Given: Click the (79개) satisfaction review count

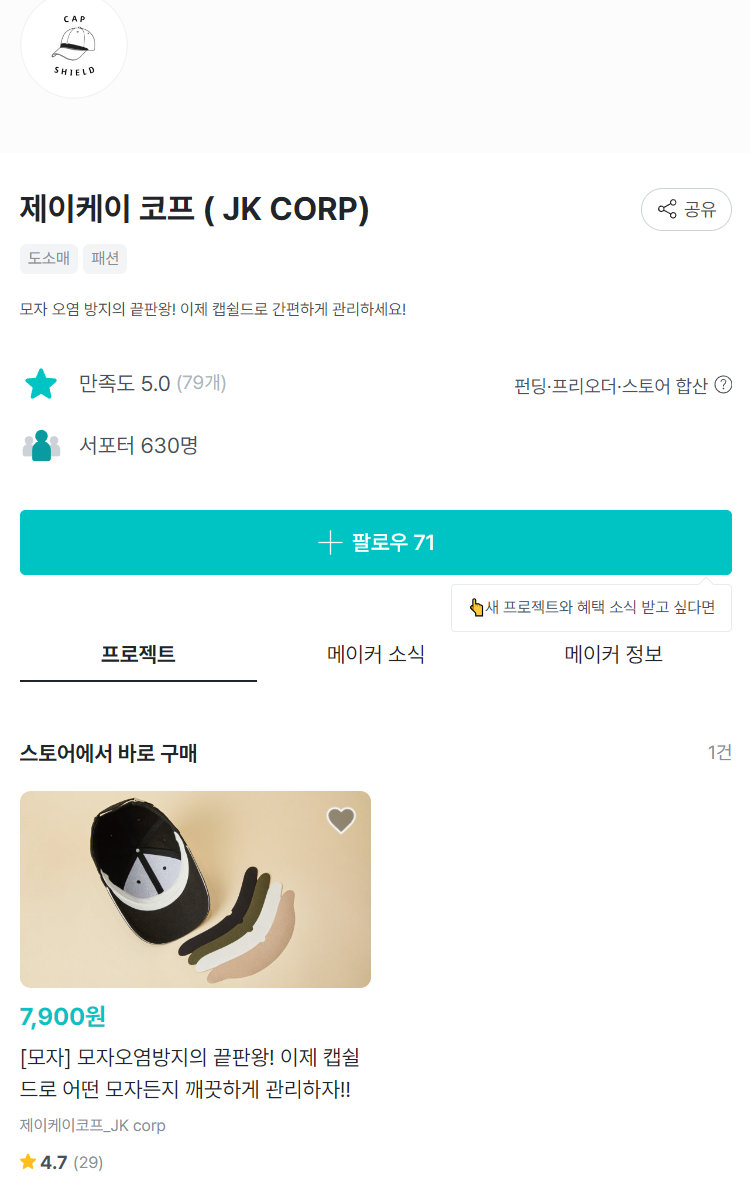Looking at the screenshot, I should [x=201, y=382].
